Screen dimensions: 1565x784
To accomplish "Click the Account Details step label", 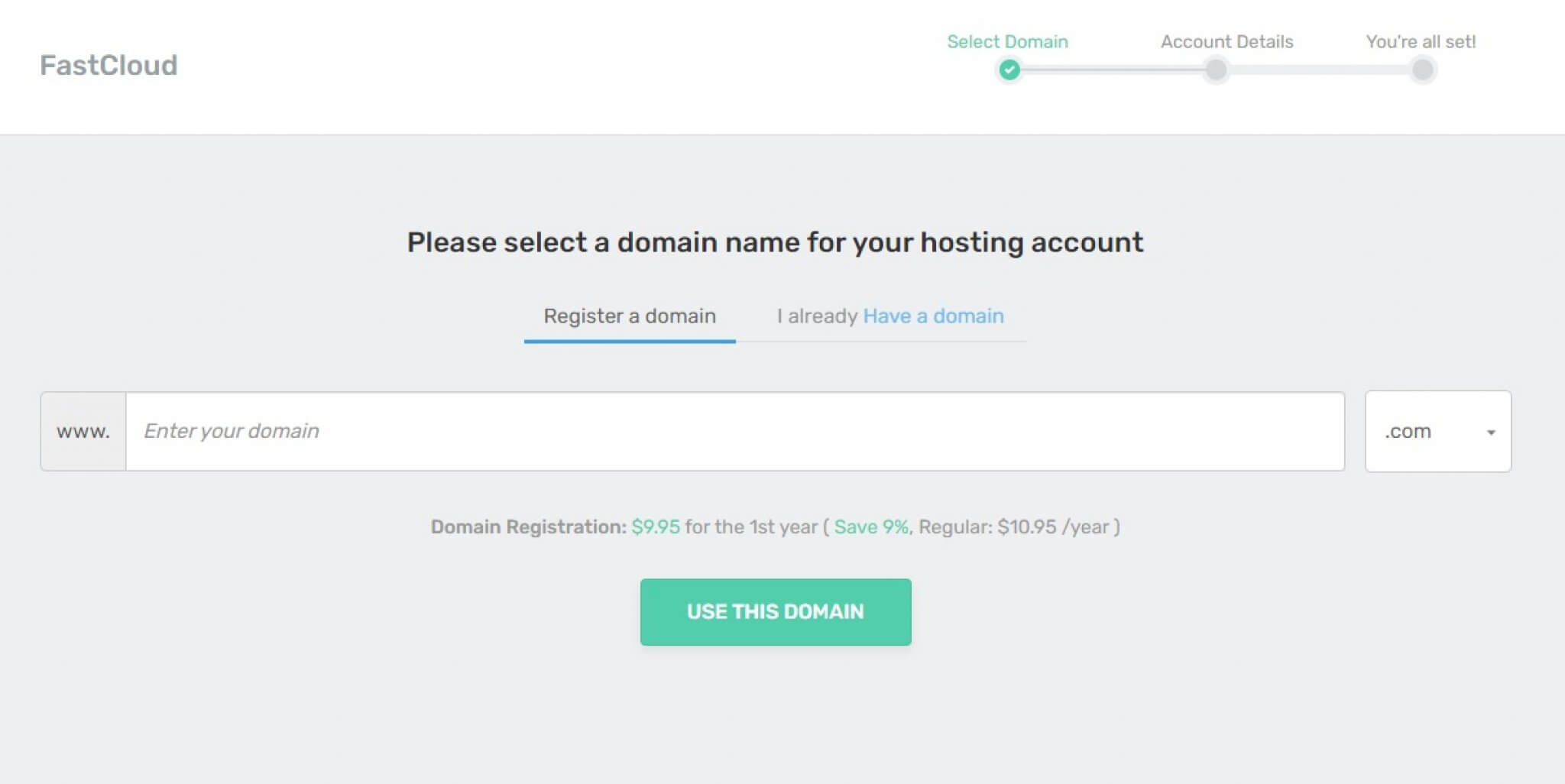I will (x=1226, y=41).
